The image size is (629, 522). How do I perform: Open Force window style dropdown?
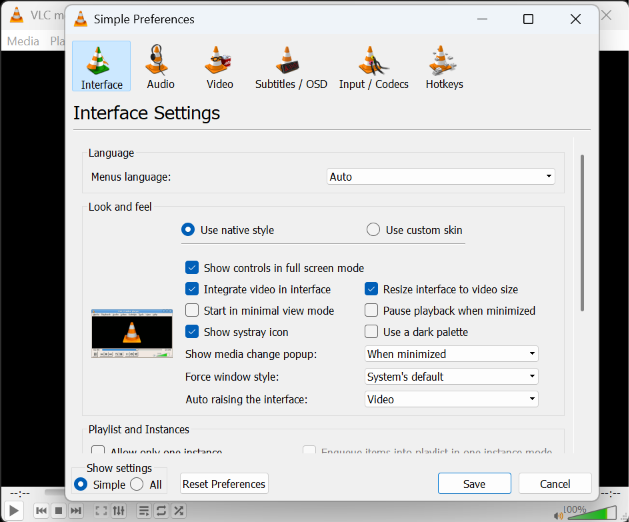click(451, 376)
